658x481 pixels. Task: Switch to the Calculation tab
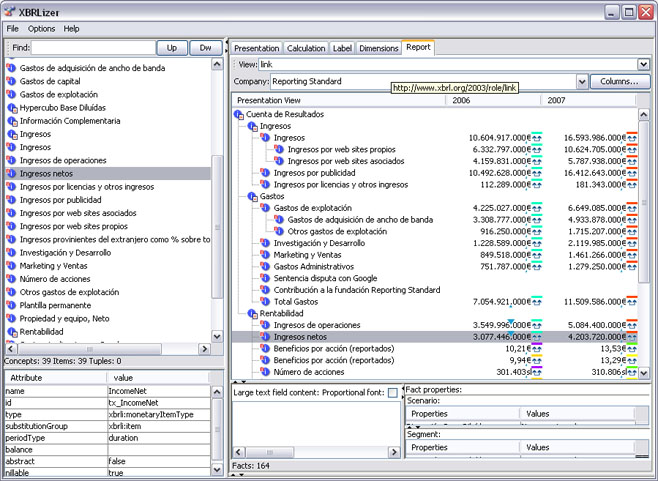pos(306,48)
